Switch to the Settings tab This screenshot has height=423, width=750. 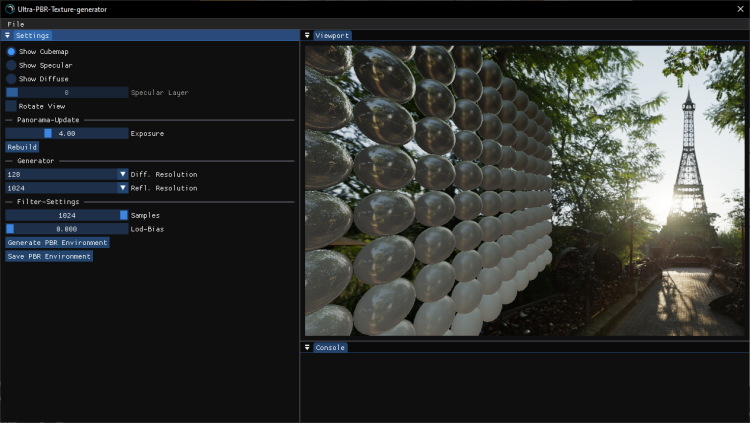(x=32, y=35)
